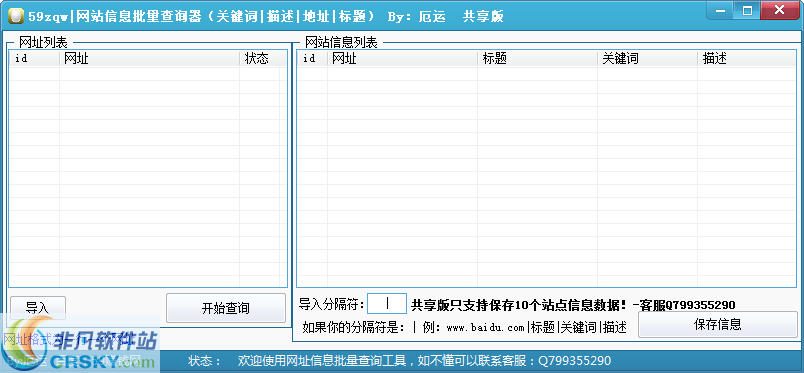The image size is (804, 373).
Task: Click the 状态 welcome message in status bar
Action: [425, 361]
